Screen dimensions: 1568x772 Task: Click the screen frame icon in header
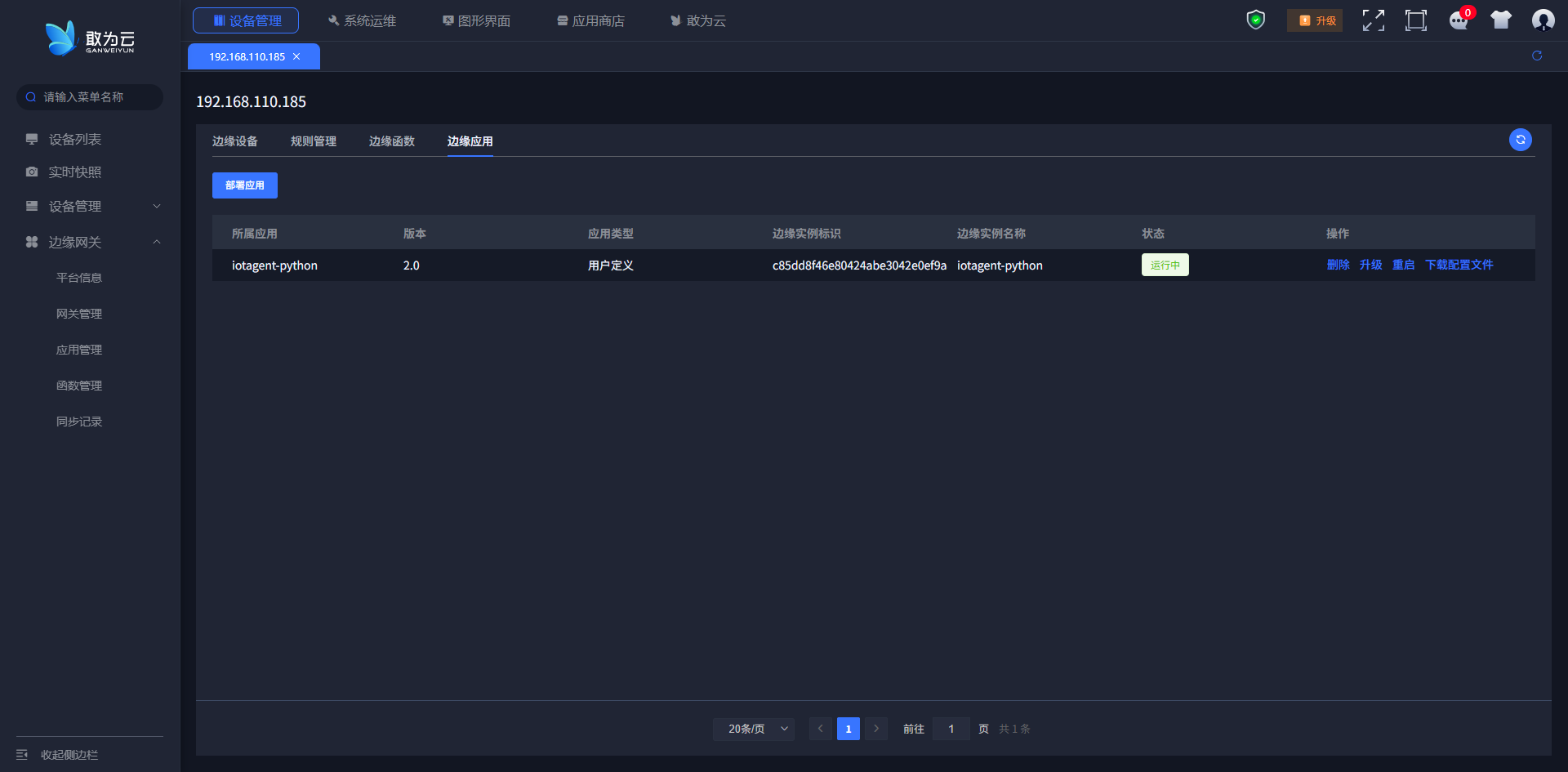tap(1415, 20)
